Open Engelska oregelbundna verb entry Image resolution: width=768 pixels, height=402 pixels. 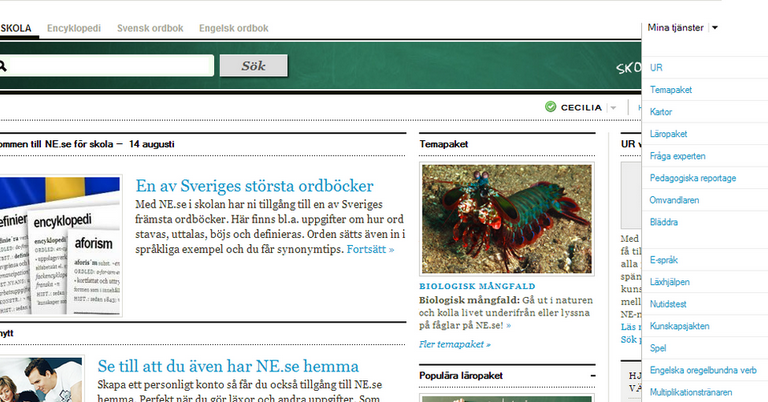pos(705,370)
